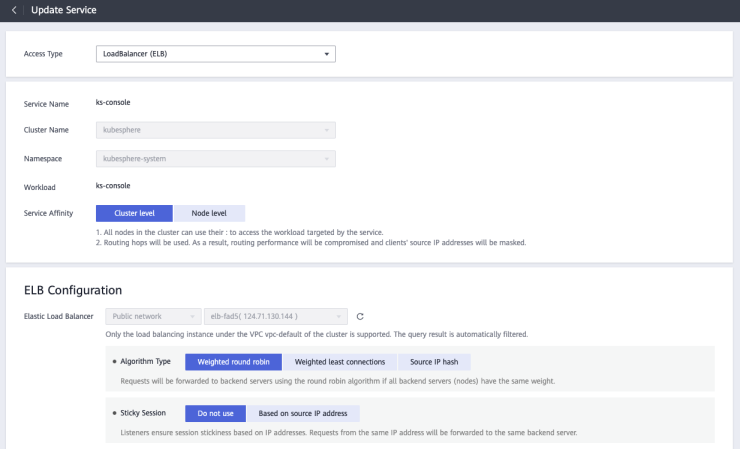Click the Namespace dropdown arrow icon
Screen dimensions: 740x449
(x=326, y=158)
